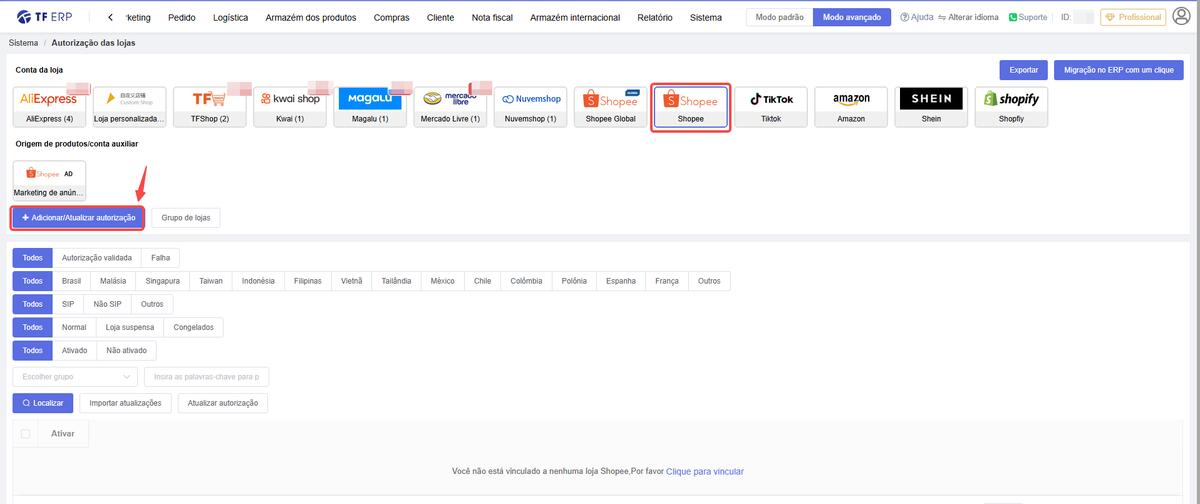The image size is (1200, 504).
Task: Filter stores by França
Action: (x=667, y=281)
